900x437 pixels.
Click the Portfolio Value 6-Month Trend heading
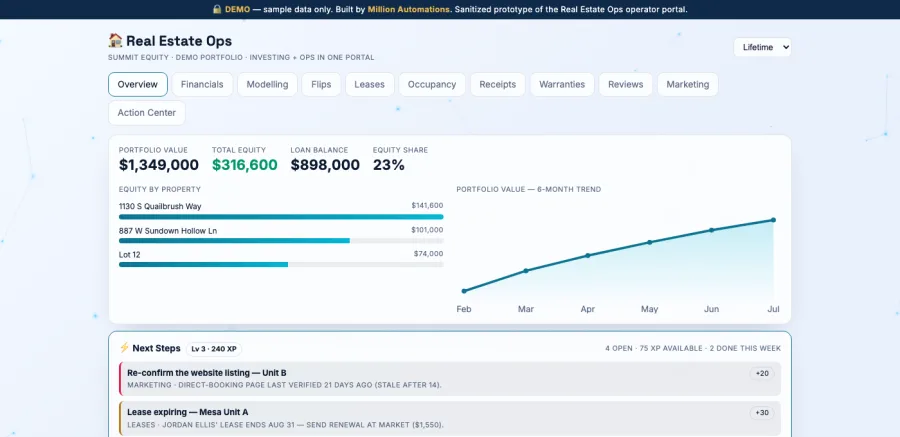529,190
